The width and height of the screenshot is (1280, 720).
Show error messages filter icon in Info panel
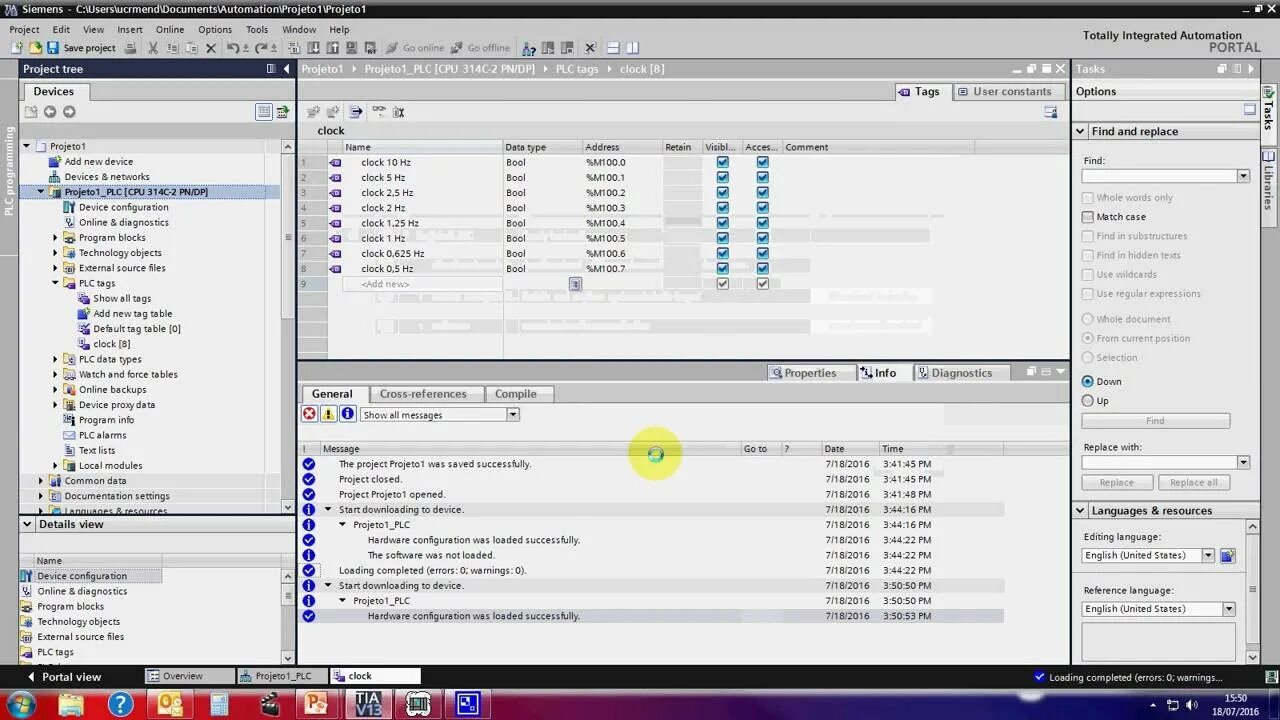tap(310, 414)
